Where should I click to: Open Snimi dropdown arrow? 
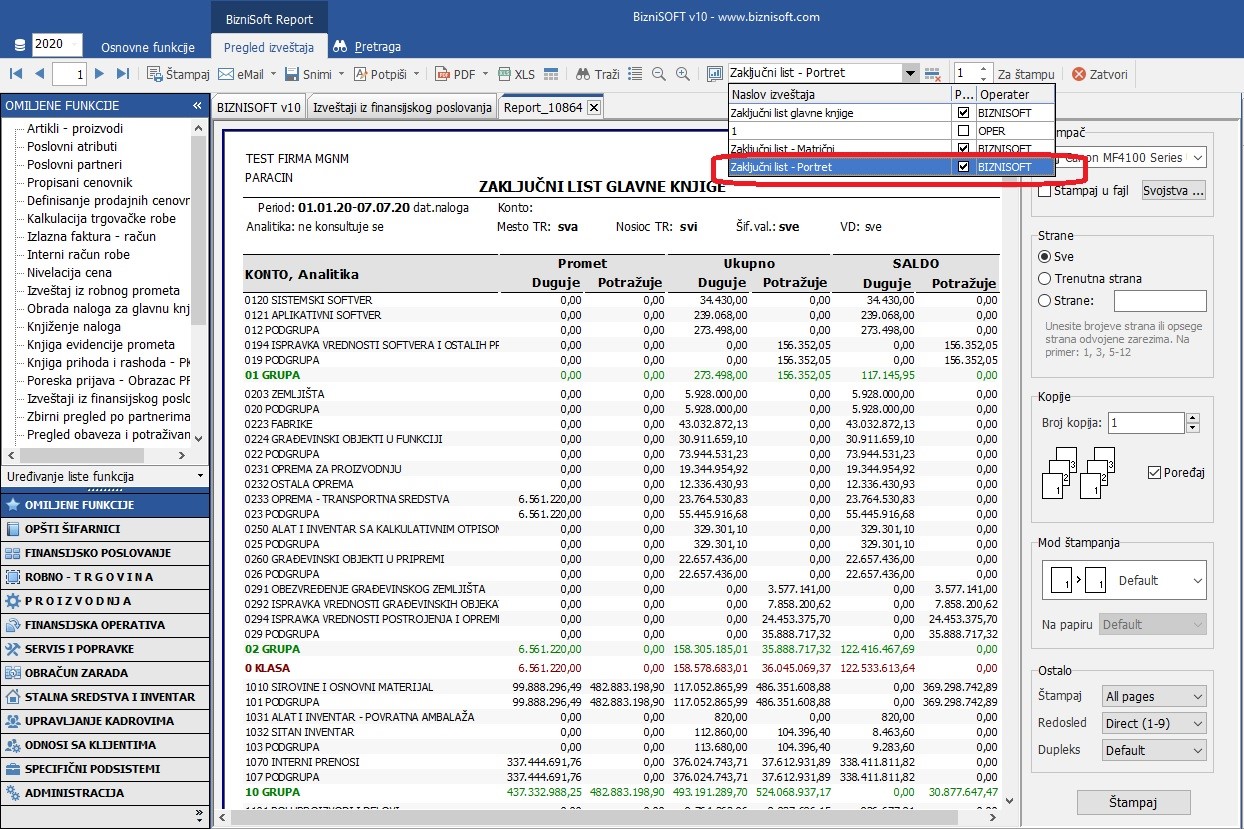pyautogui.click(x=340, y=74)
